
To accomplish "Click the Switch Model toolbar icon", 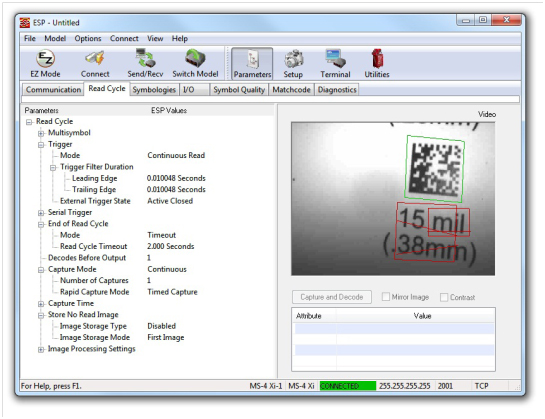I will (x=195, y=64).
